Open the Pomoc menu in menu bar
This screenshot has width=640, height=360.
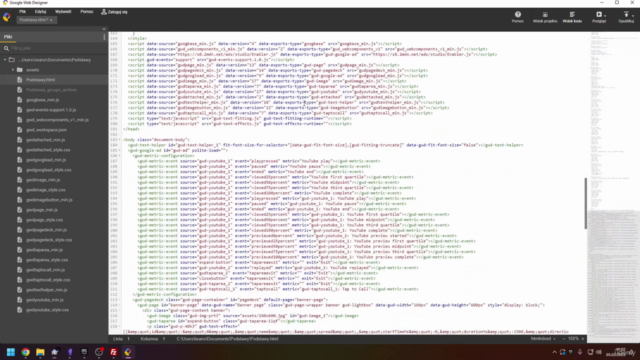coord(87,12)
